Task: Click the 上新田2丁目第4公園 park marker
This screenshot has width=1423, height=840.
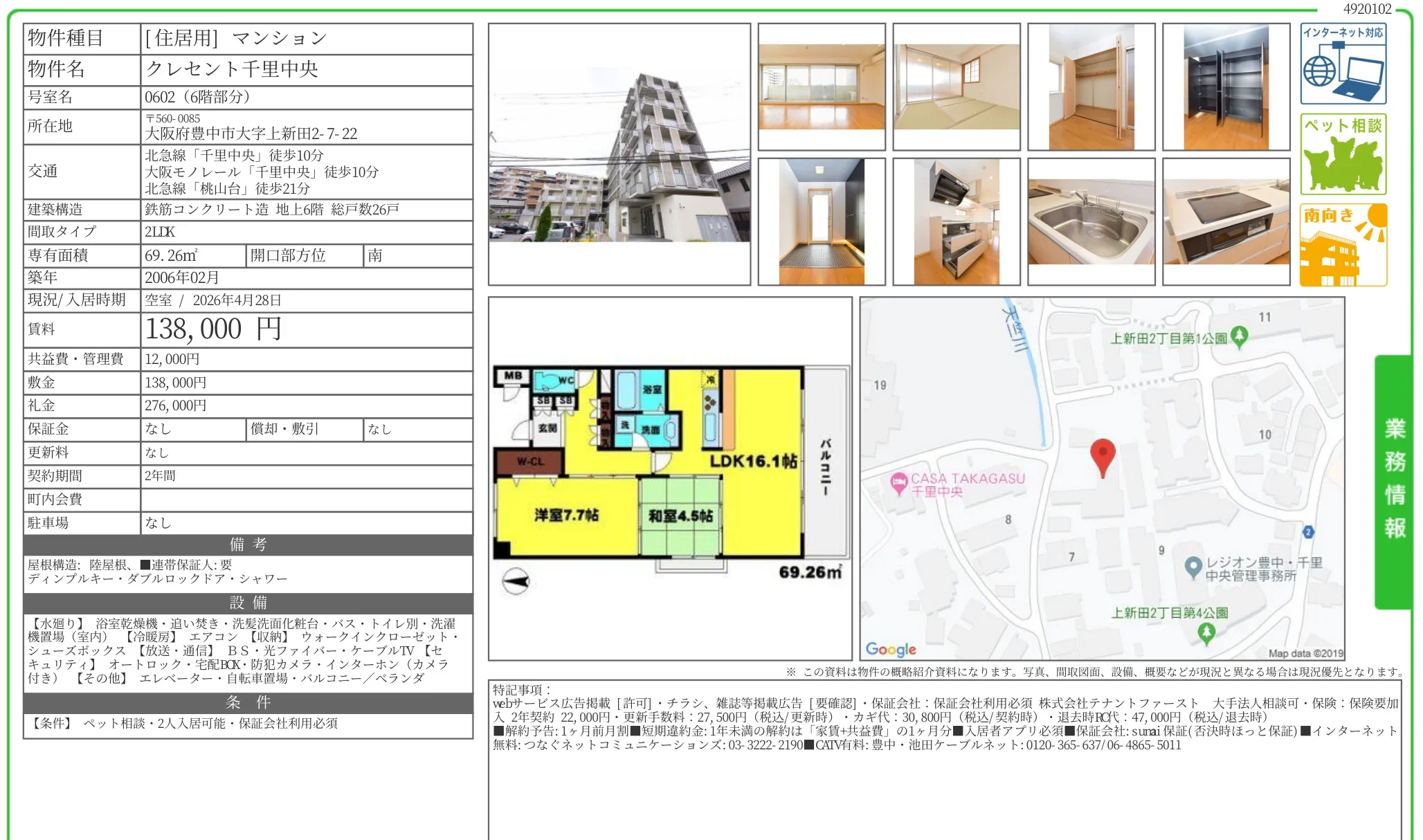Action: [x=1206, y=632]
